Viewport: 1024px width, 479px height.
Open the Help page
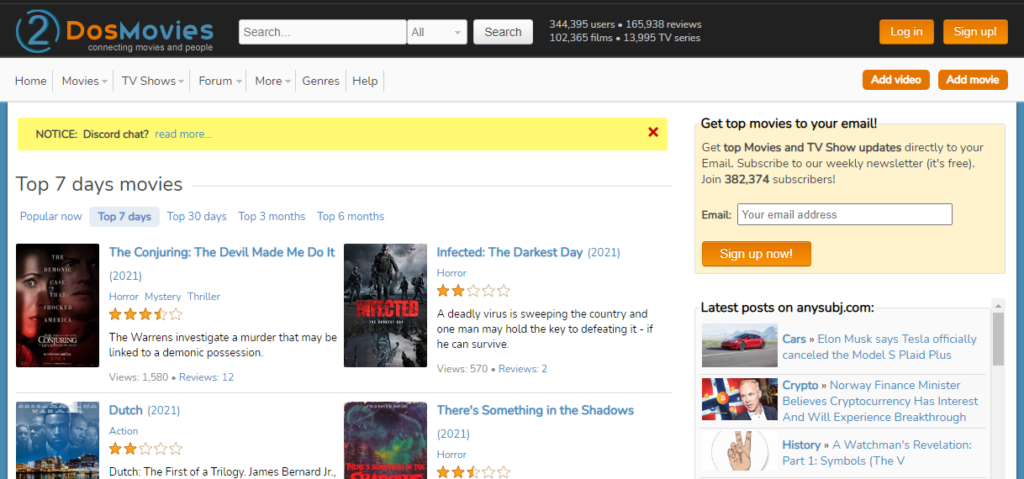pos(365,81)
